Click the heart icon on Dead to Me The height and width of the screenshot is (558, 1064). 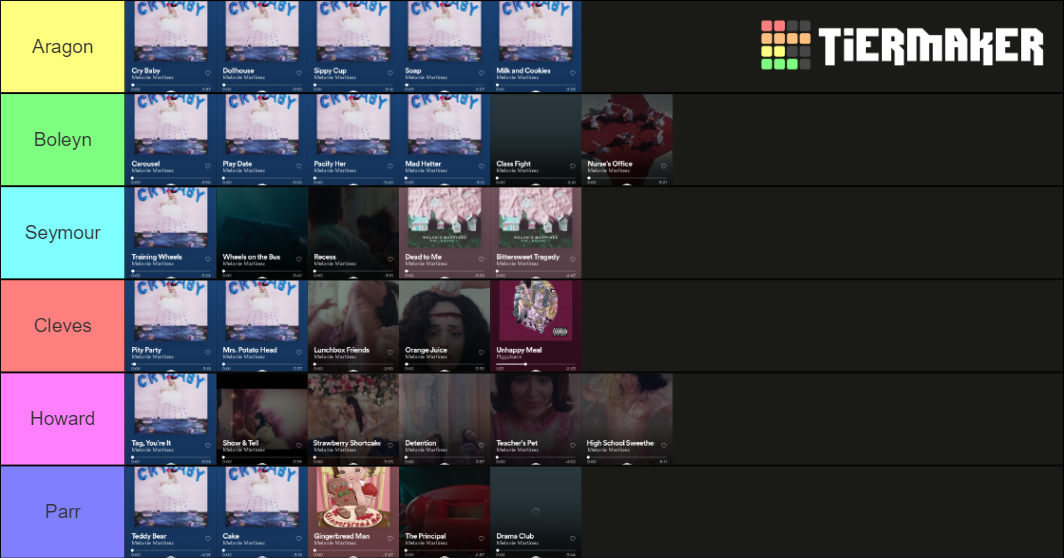tap(481, 259)
